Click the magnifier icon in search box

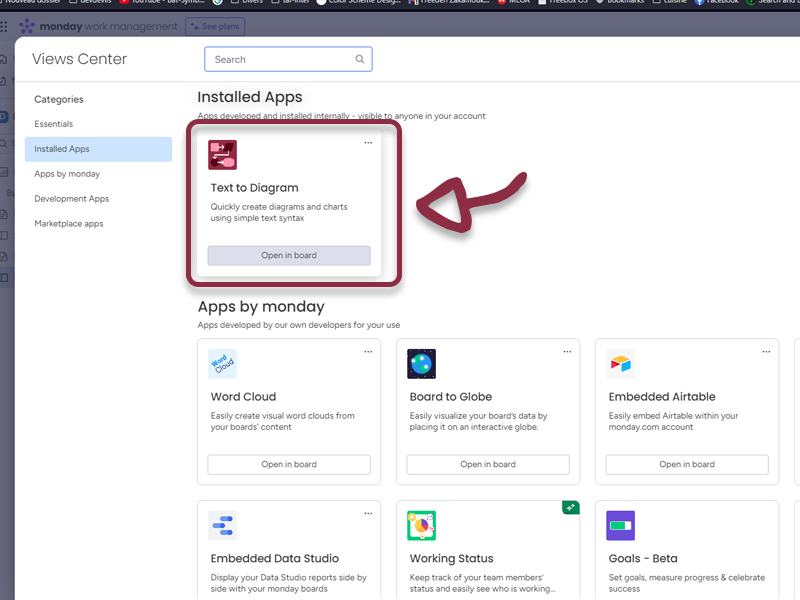(360, 60)
